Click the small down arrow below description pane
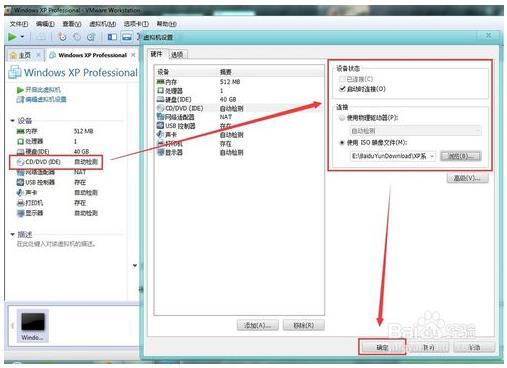Viewport: 507px width, 368px height. (135, 266)
